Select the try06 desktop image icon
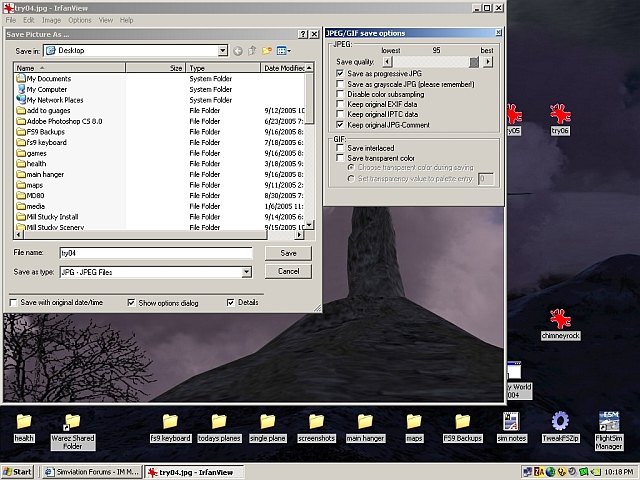The height and width of the screenshot is (480, 640). (x=560, y=114)
